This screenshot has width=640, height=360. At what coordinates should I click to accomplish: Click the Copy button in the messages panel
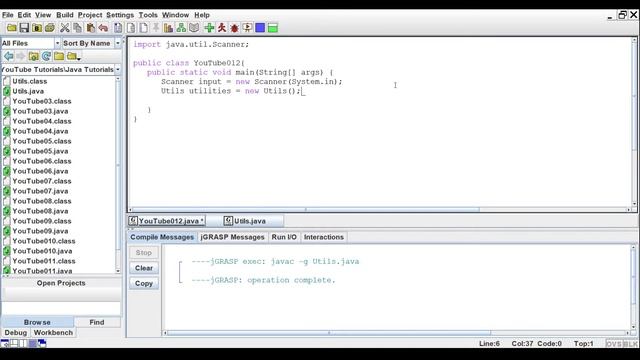(144, 283)
